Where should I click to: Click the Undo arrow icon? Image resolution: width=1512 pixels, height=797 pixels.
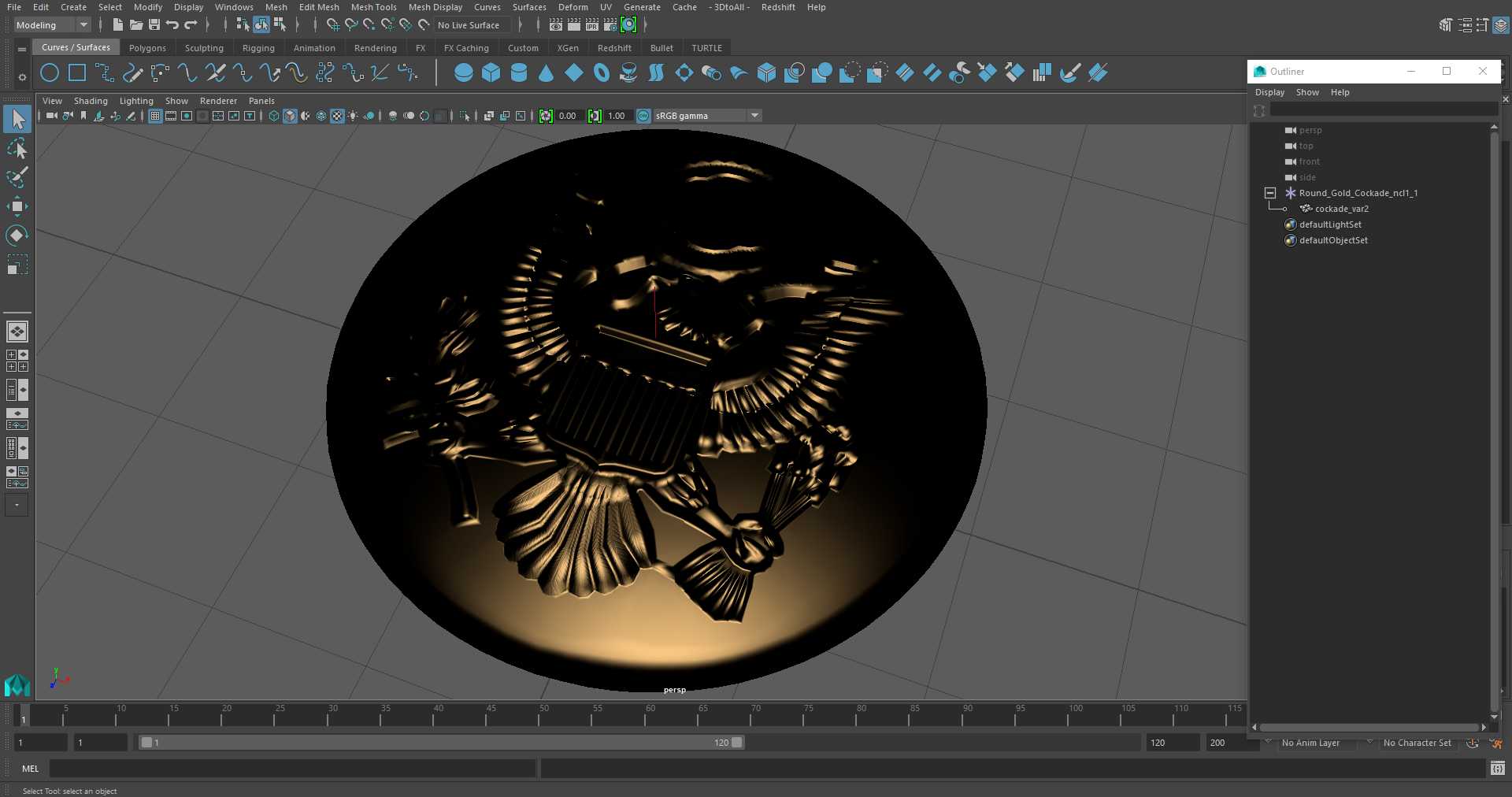tap(172, 25)
